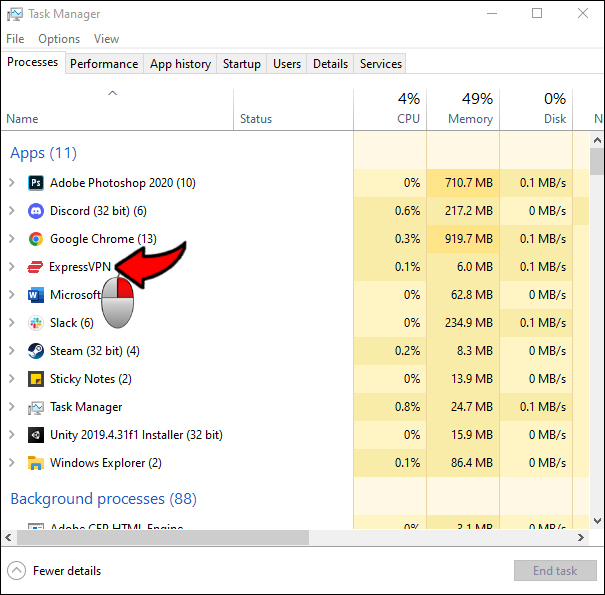Go to the Services tab
The width and height of the screenshot is (605, 595).
point(380,64)
